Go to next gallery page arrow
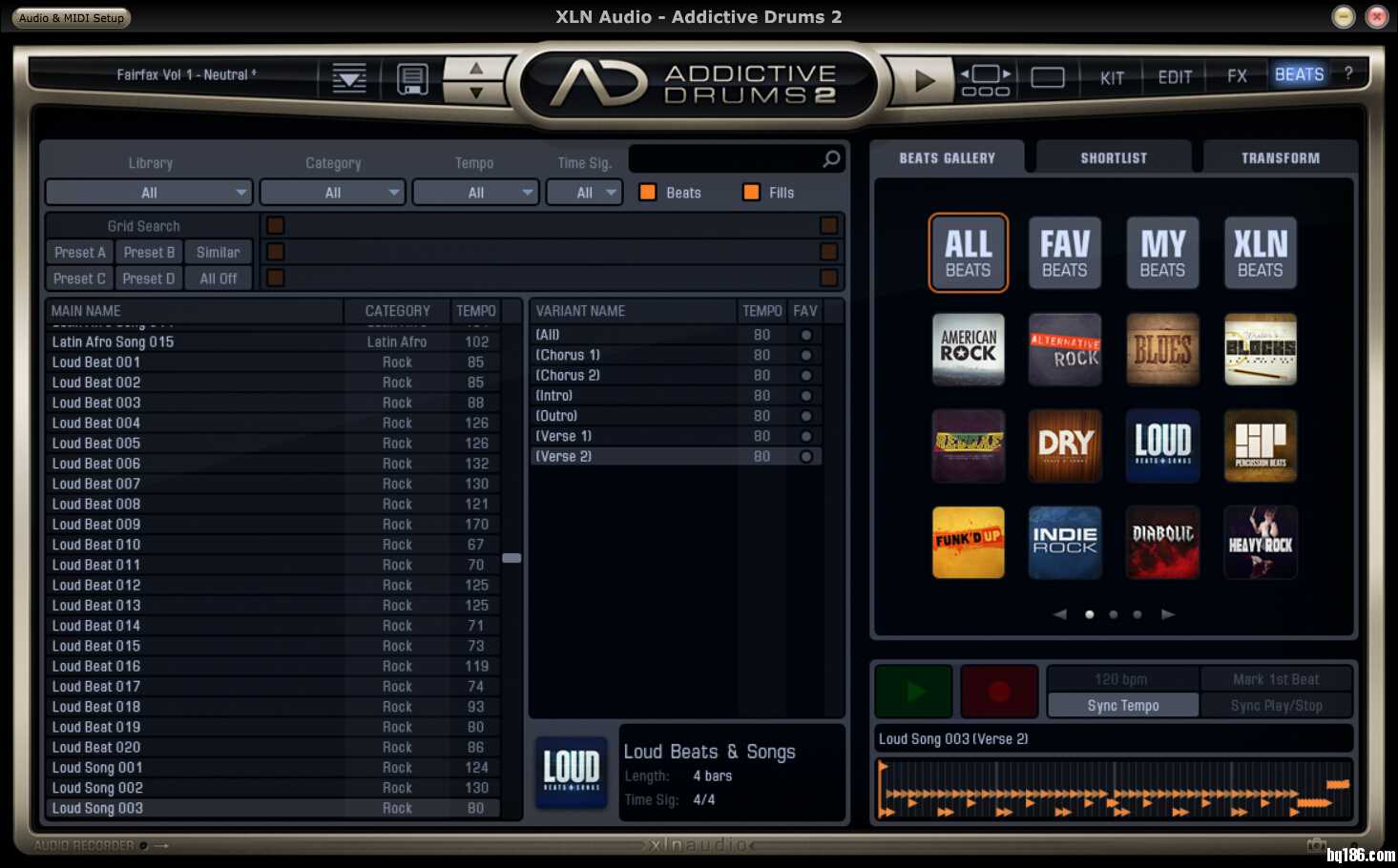The height and width of the screenshot is (868, 1398). tap(1168, 614)
